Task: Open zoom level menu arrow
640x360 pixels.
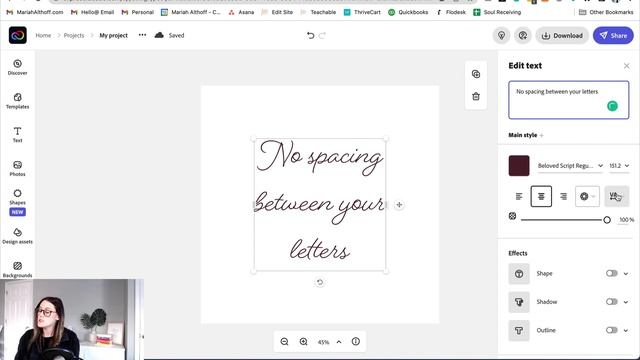Action: click(x=339, y=342)
